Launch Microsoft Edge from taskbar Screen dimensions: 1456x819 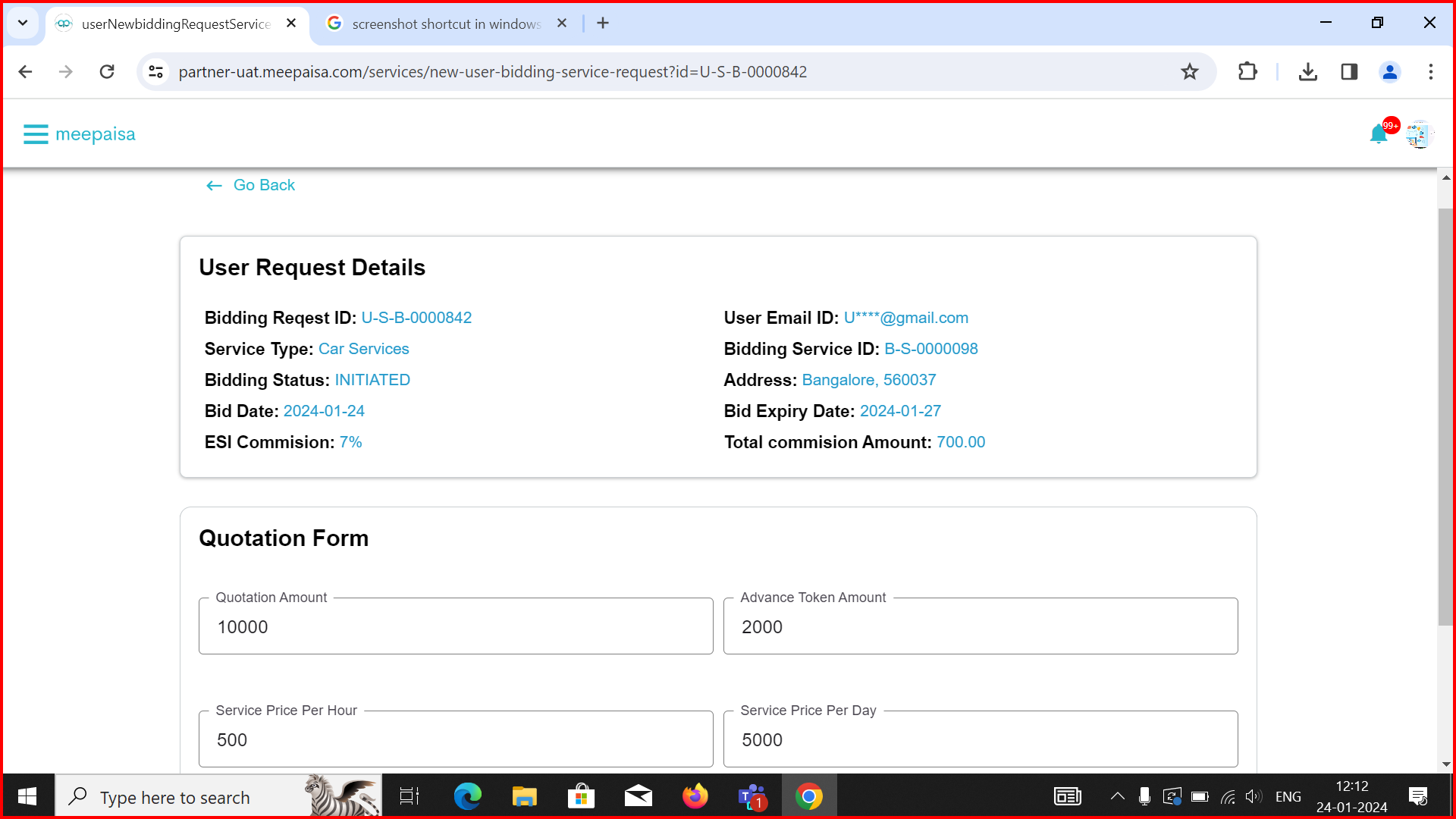(x=467, y=796)
